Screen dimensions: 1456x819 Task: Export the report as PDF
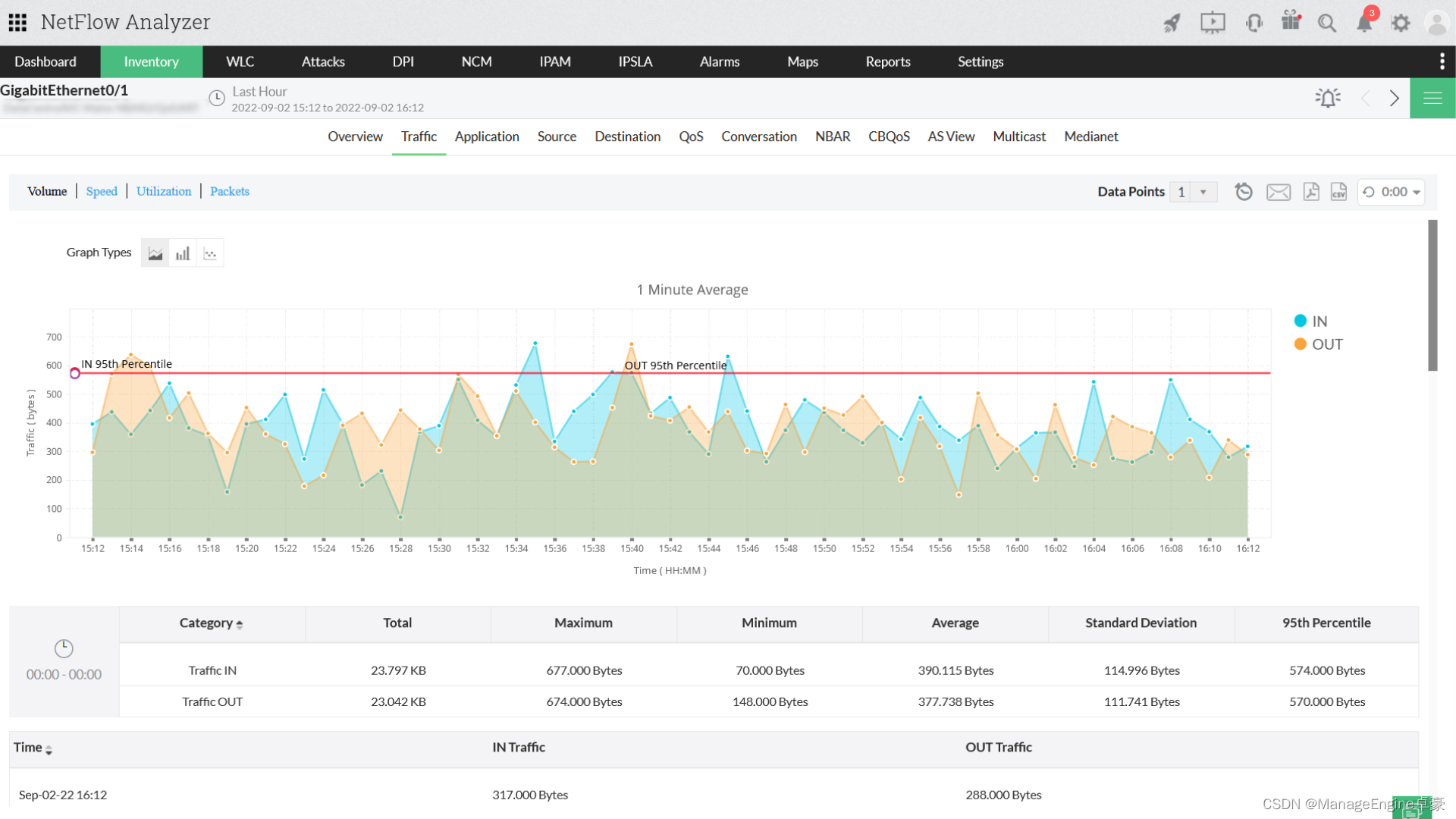pyautogui.click(x=1311, y=192)
